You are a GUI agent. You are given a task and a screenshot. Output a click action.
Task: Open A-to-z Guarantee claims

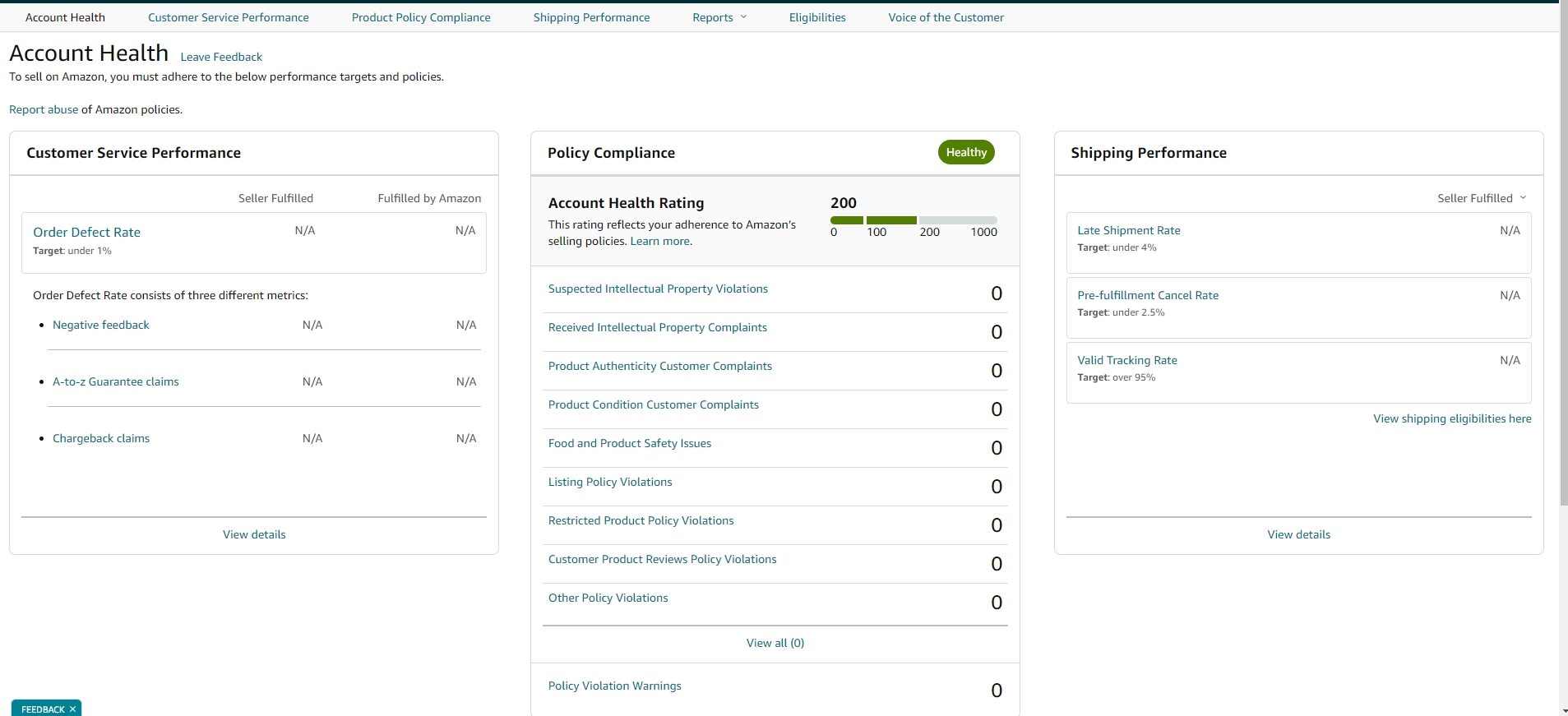[116, 381]
